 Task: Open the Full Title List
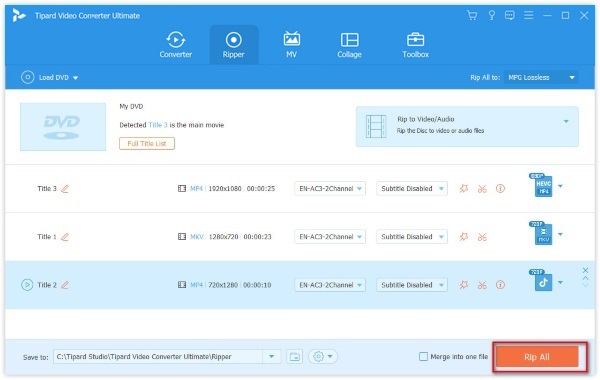pos(147,144)
